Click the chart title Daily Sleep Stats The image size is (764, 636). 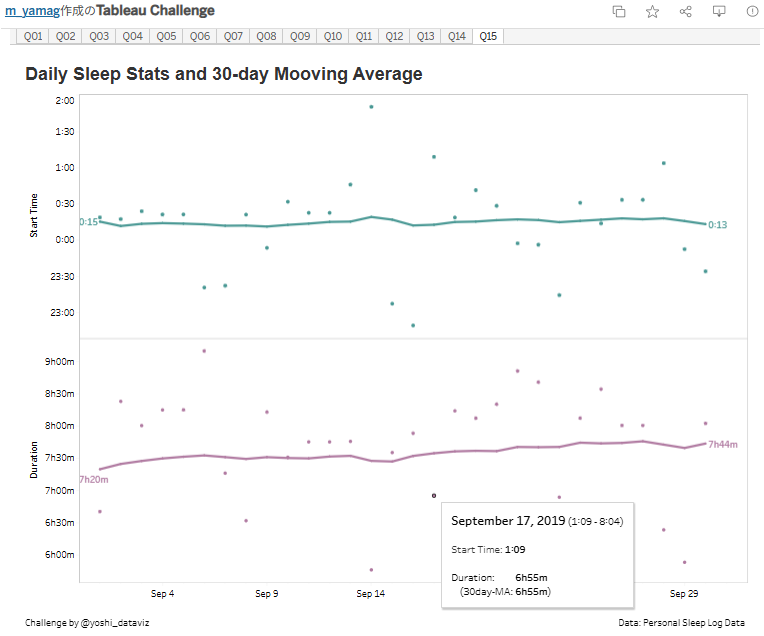click(224, 74)
